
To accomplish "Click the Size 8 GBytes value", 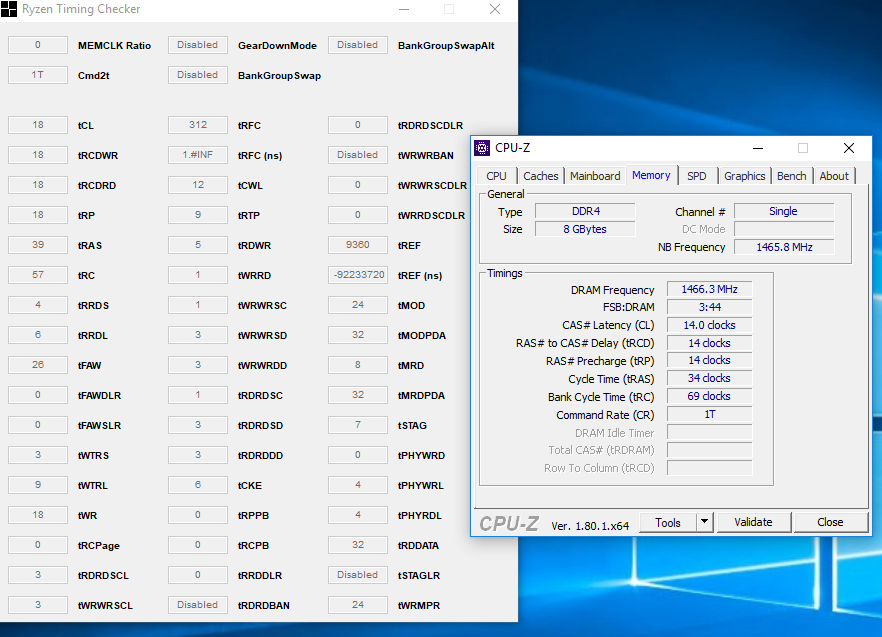I will coord(585,229).
